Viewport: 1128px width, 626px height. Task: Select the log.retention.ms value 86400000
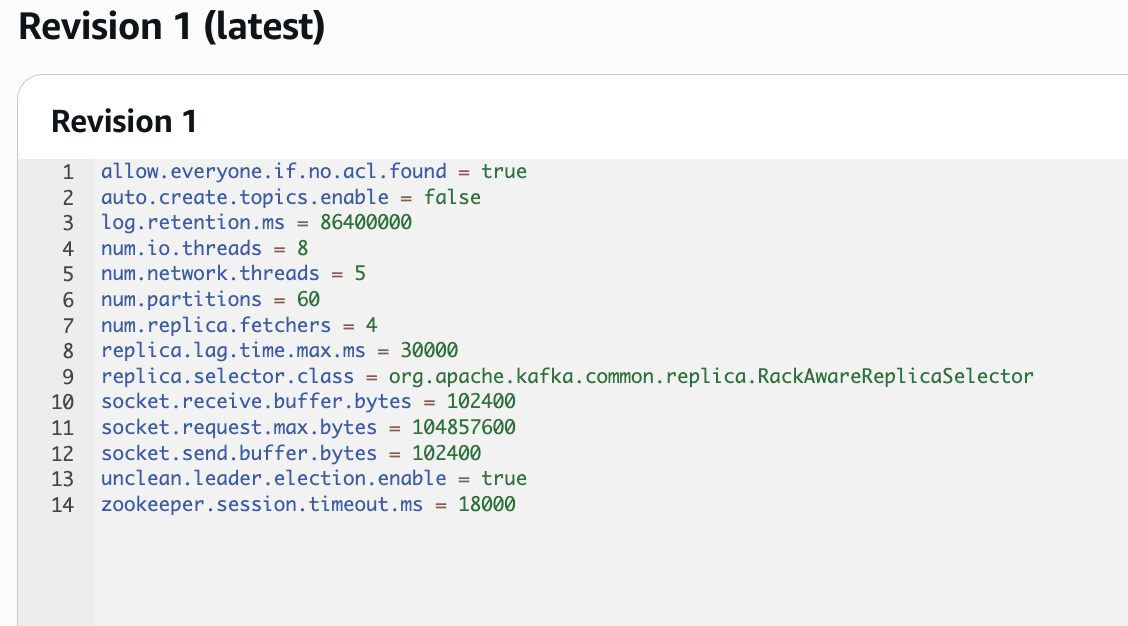tap(365, 222)
